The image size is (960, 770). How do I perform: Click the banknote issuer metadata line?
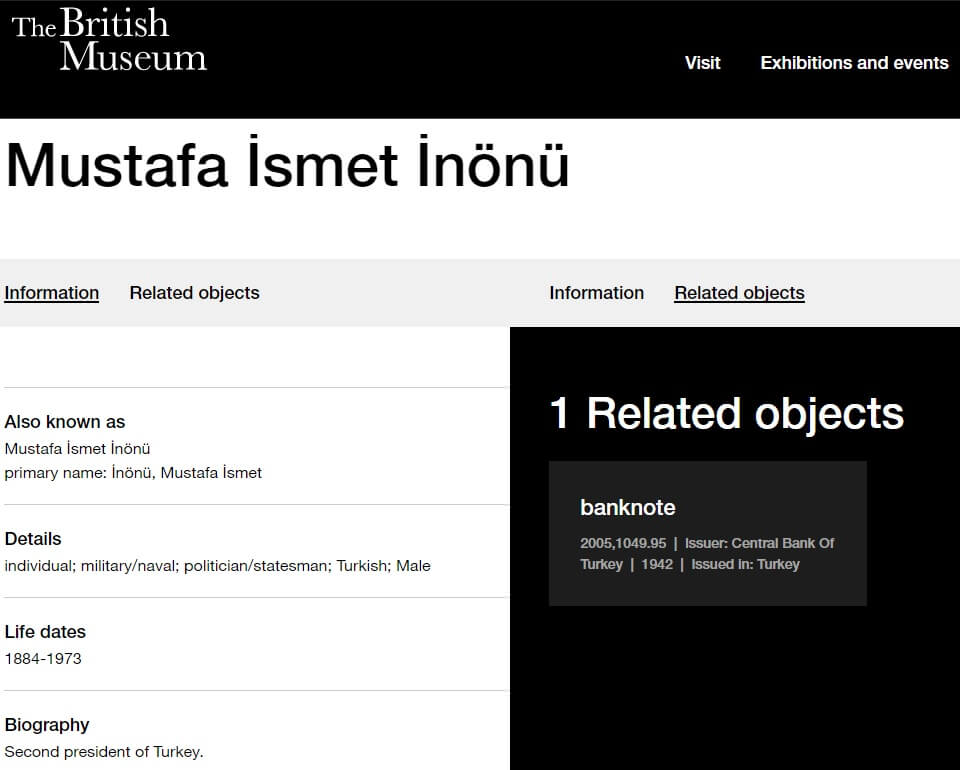click(x=706, y=554)
